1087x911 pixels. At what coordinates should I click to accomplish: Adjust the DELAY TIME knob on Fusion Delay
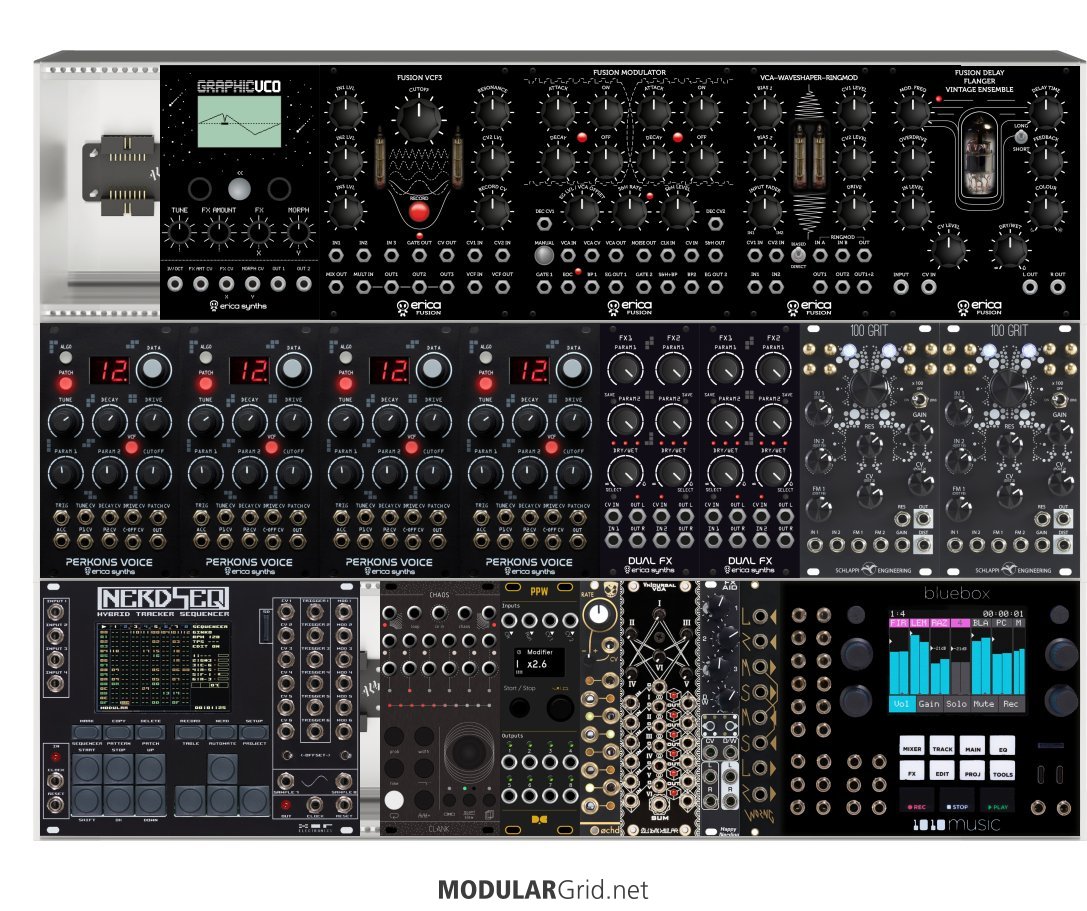[1045, 112]
